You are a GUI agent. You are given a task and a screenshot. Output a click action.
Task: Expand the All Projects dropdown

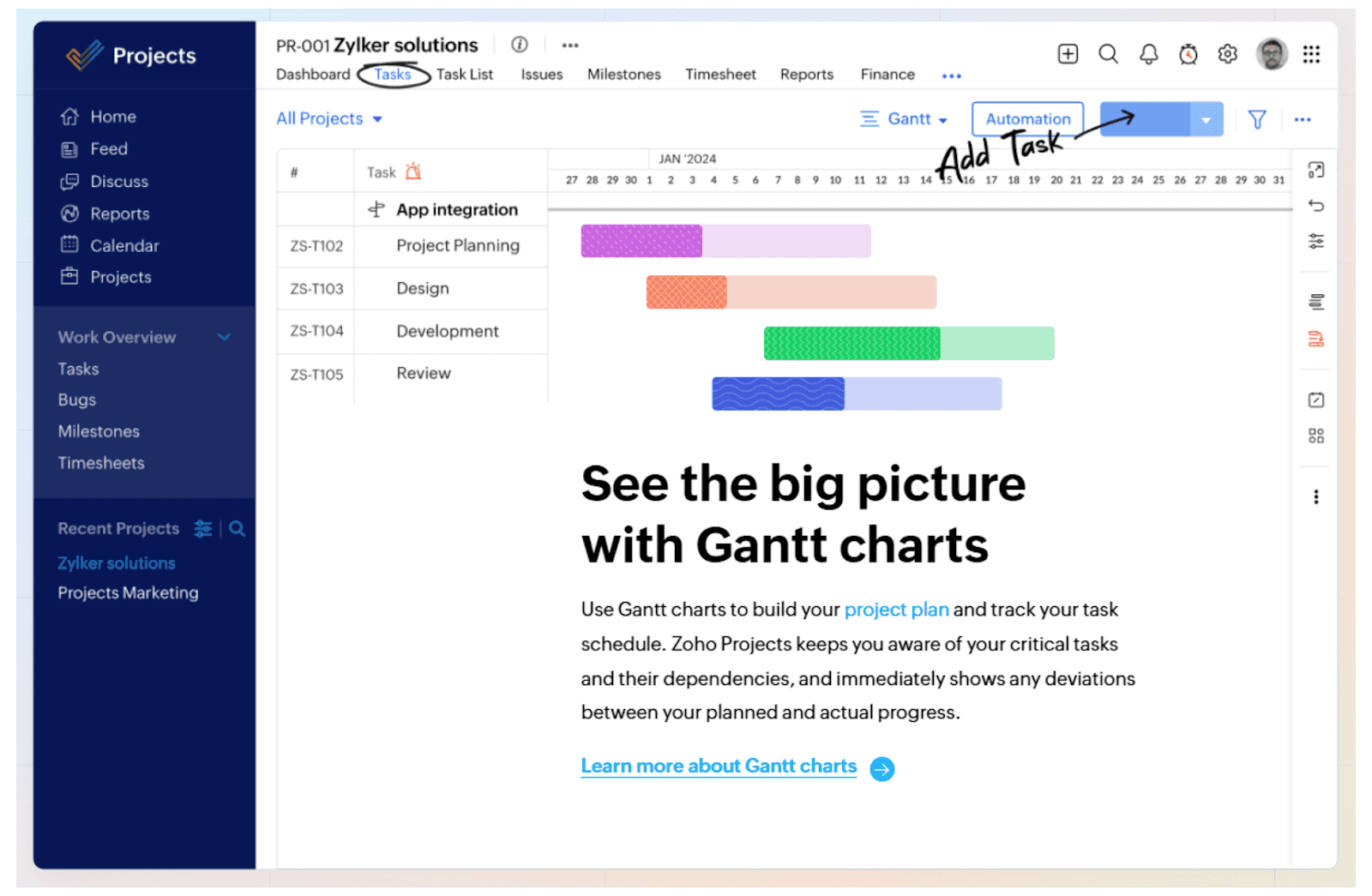click(x=329, y=119)
